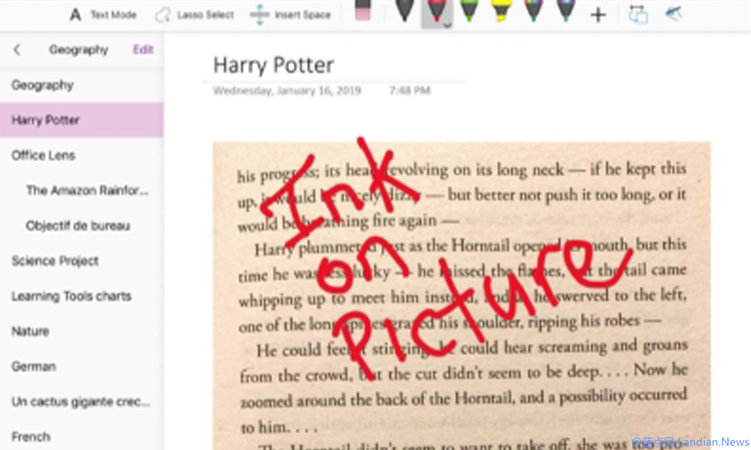Pick the green pen

point(468,11)
